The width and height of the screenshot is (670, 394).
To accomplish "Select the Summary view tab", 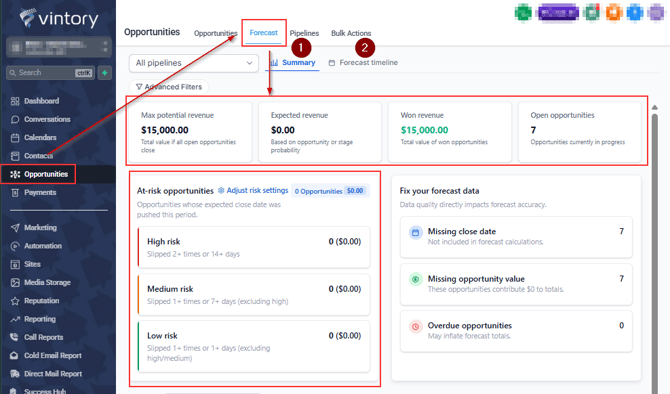I will 293,63.
